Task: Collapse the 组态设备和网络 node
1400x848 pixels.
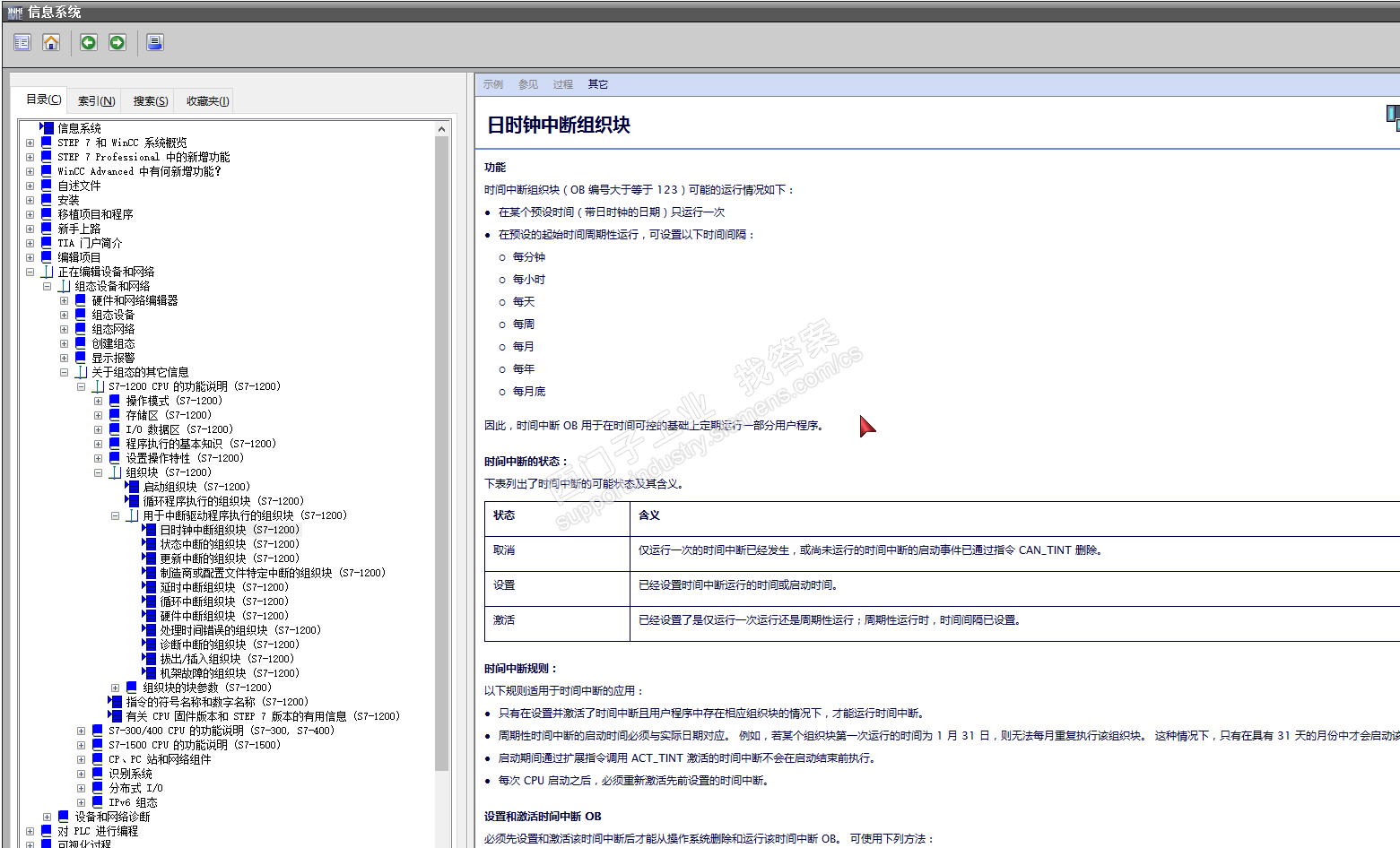Action: tap(47, 286)
